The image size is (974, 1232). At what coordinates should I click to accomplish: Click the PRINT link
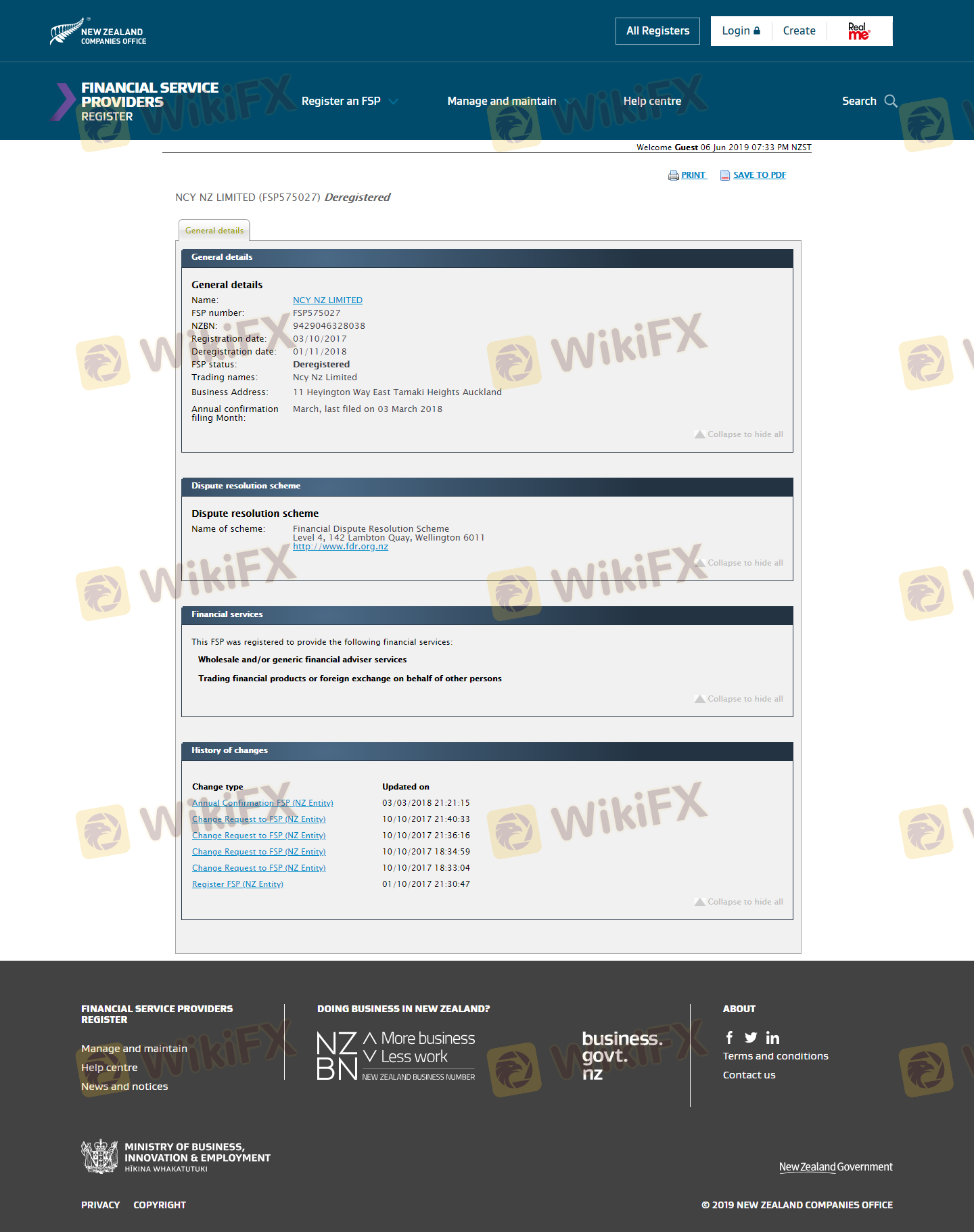[x=693, y=175]
